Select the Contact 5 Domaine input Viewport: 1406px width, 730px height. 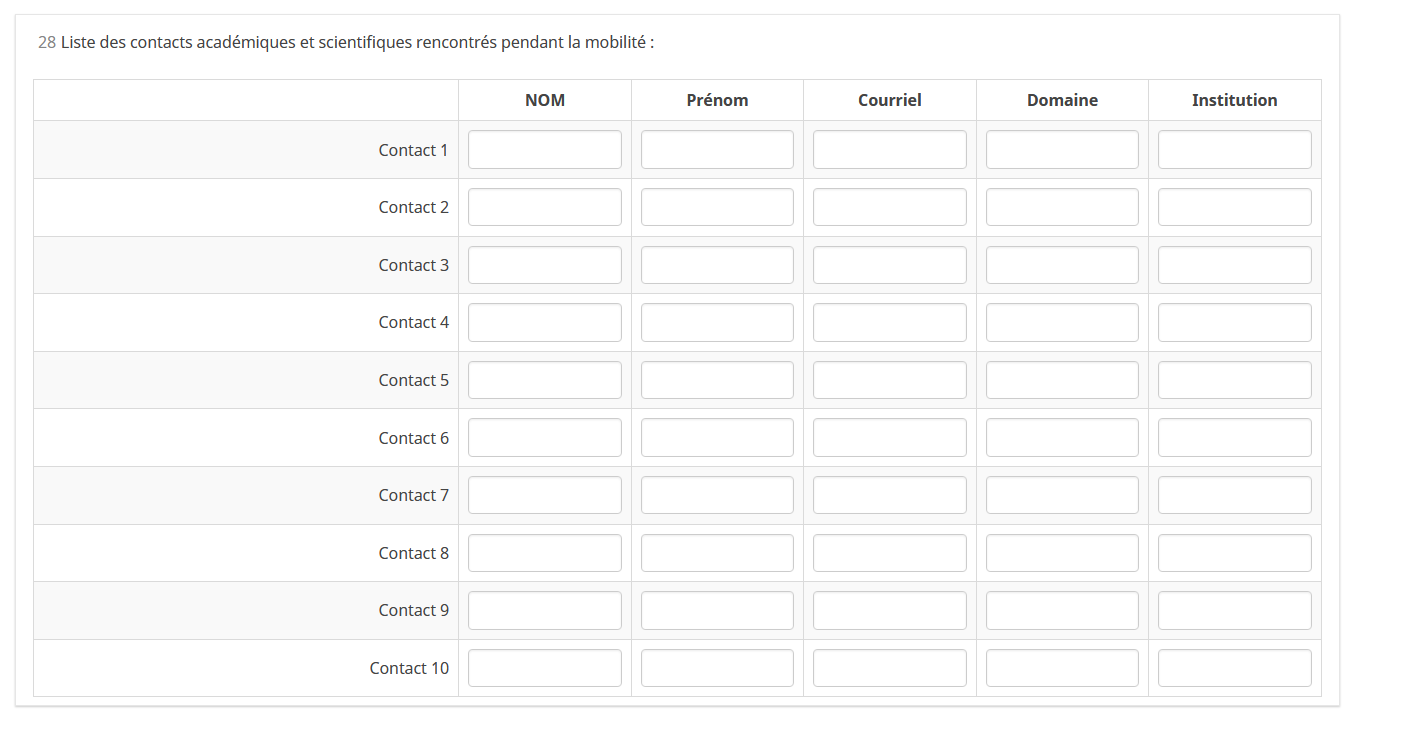click(1062, 380)
